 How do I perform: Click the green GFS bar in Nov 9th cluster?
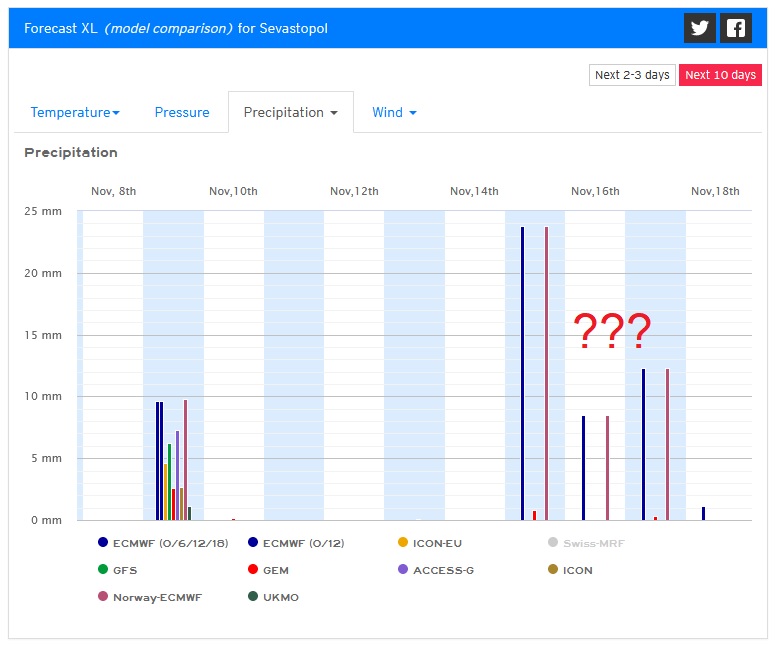pos(170,482)
